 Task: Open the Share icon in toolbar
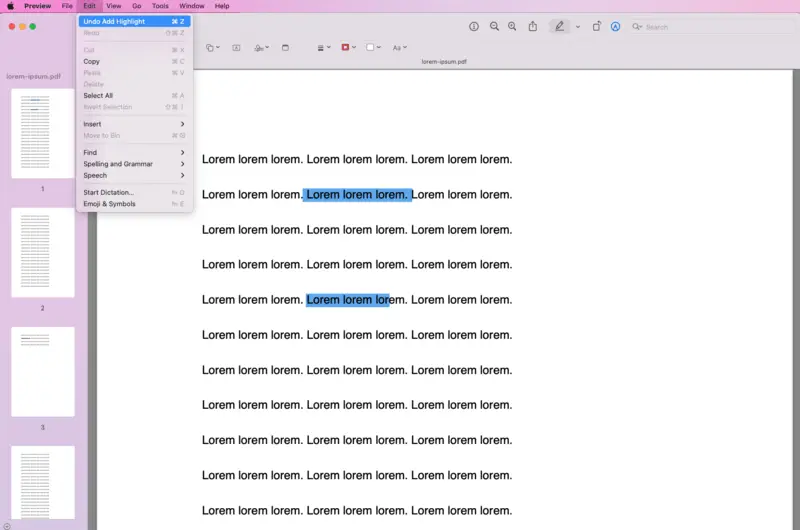coord(533,27)
